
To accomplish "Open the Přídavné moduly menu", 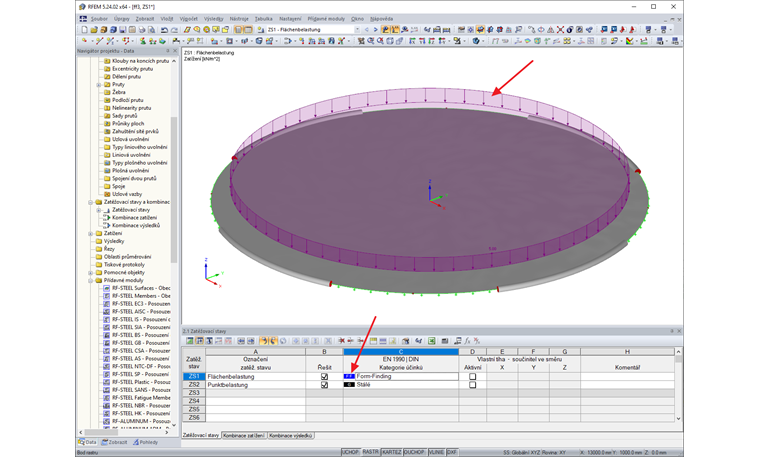I will click(x=326, y=19).
